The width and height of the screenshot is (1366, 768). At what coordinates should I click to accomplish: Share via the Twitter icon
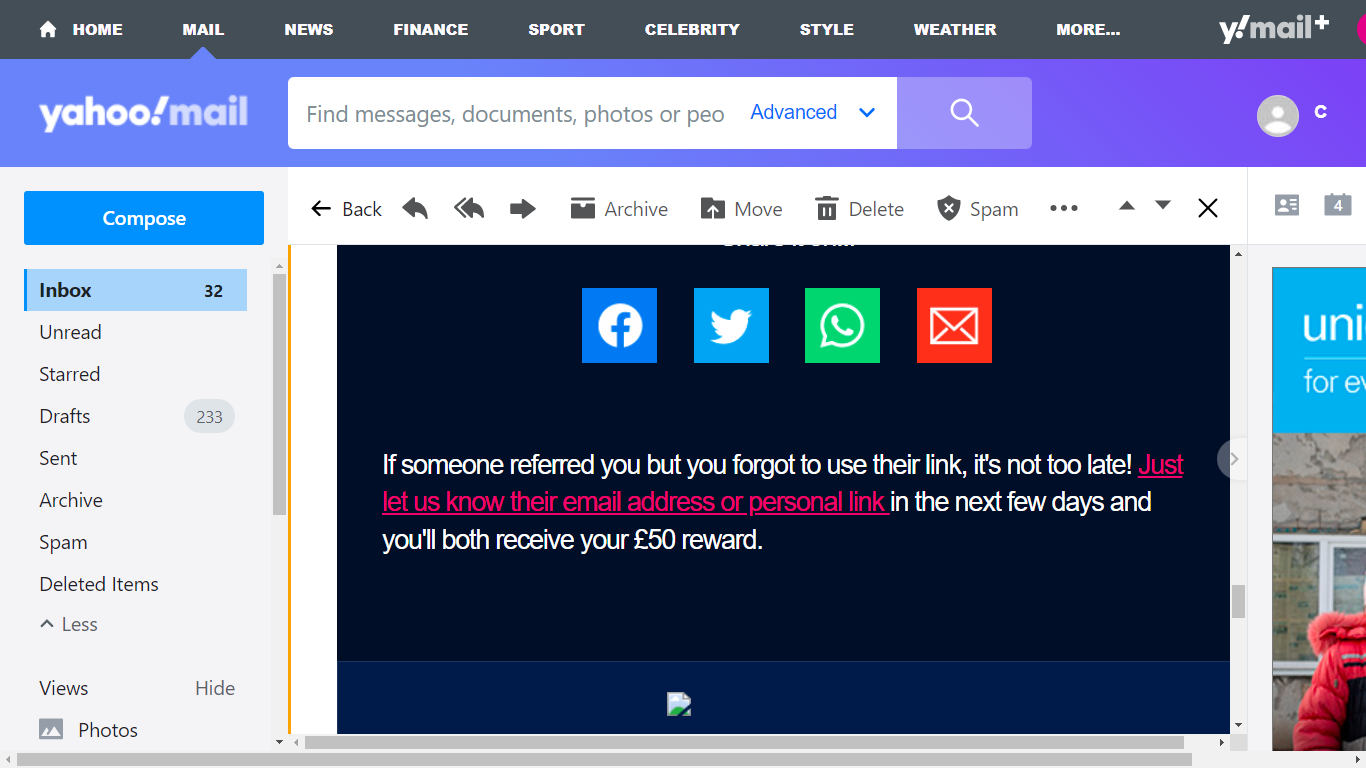(731, 325)
